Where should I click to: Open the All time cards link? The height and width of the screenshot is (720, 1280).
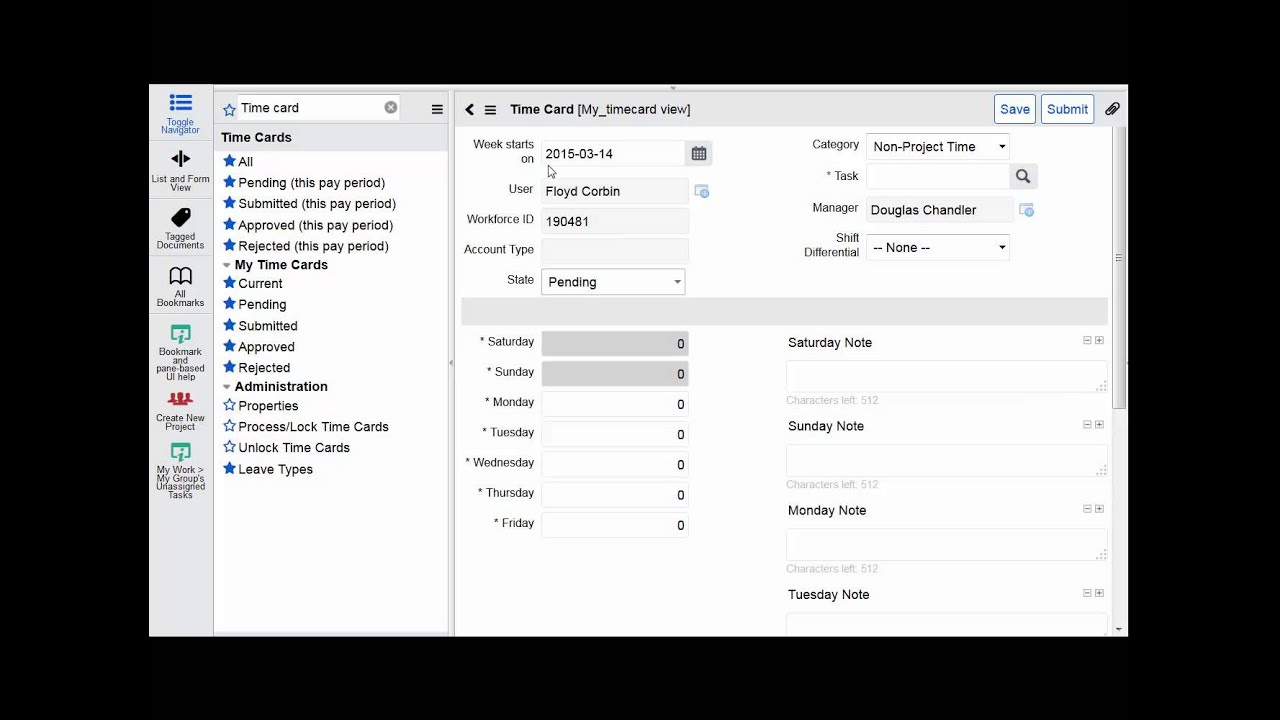[x=245, y=162]
